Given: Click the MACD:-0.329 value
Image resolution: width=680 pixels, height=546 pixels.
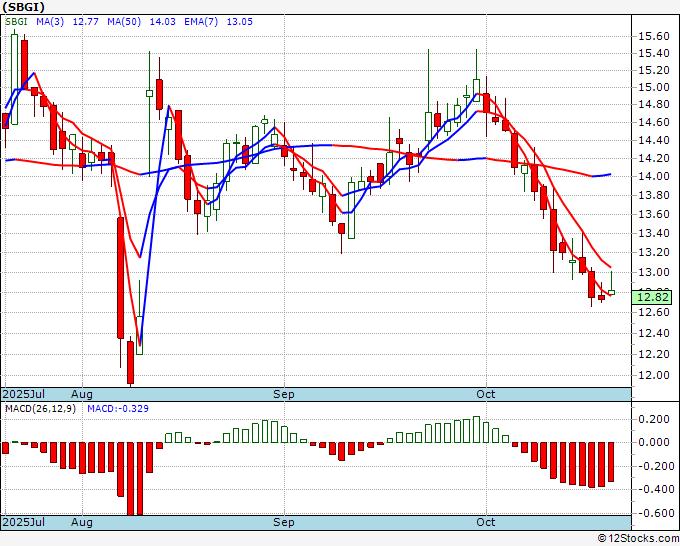Looking at the screenshot, I should (x=118, y=409).
